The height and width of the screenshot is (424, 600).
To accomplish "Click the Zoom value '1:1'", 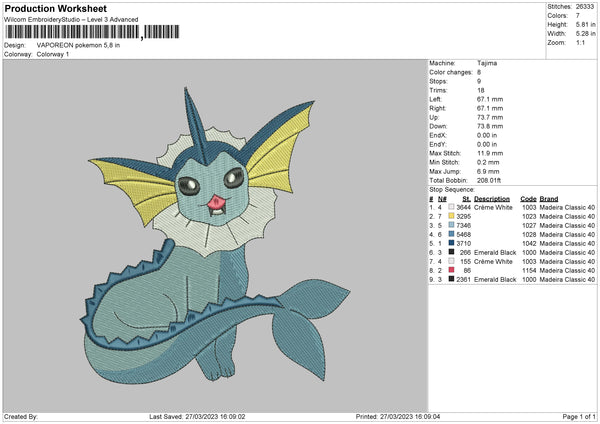I will point(580,42).
